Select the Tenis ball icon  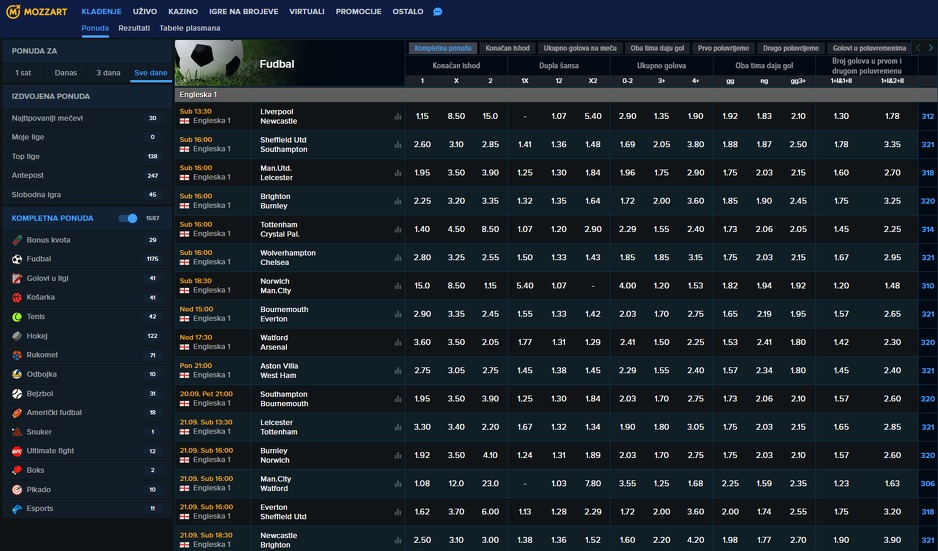17,316
